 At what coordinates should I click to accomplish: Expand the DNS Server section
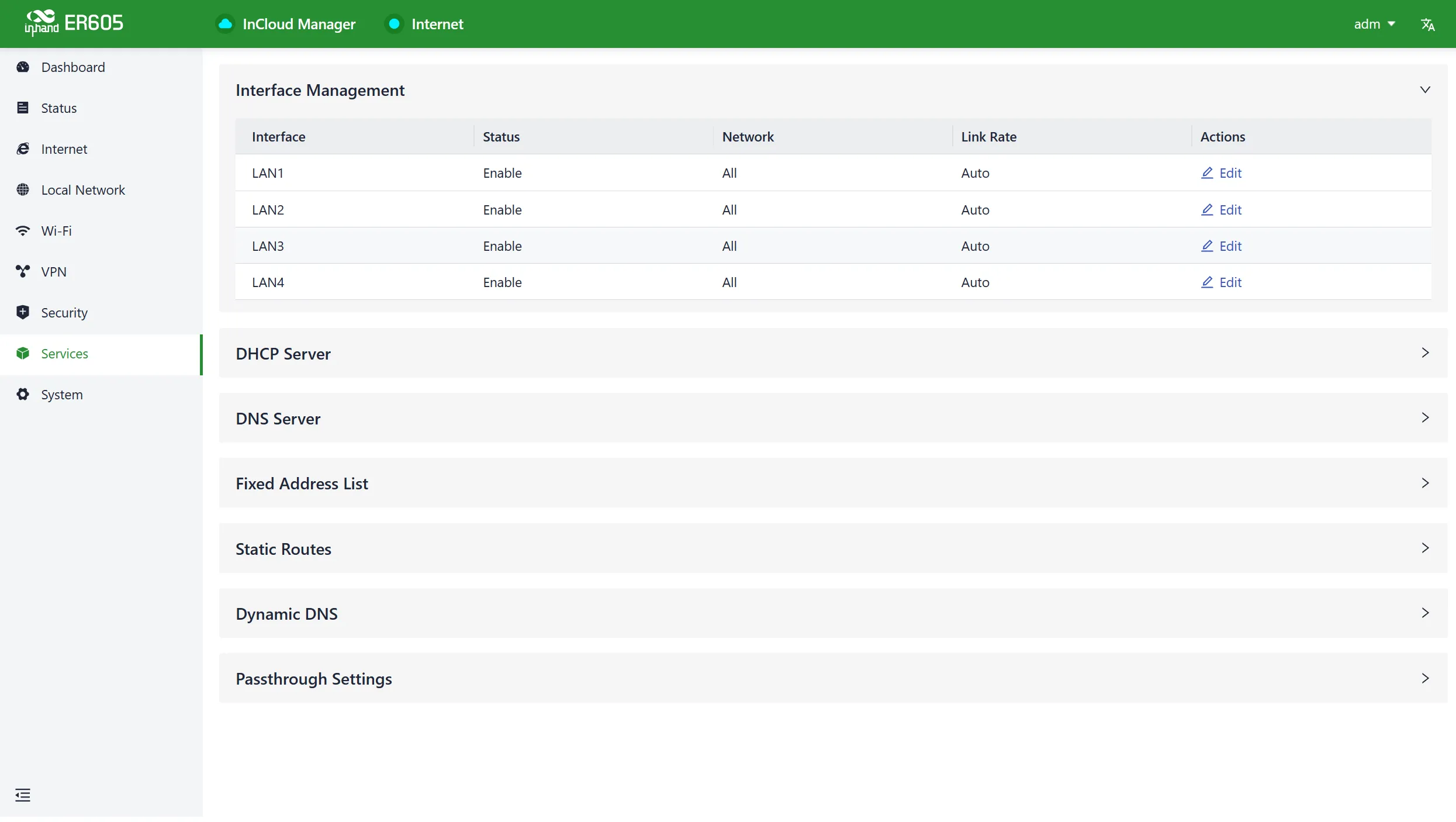tap(1425, 417)
